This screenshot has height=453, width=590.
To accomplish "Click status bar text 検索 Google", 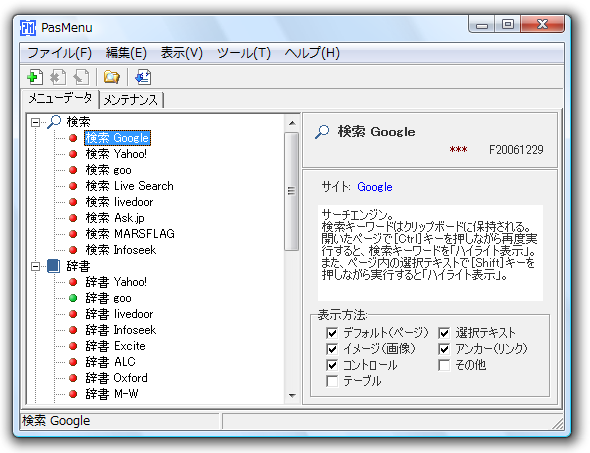I will coord(56,421).
